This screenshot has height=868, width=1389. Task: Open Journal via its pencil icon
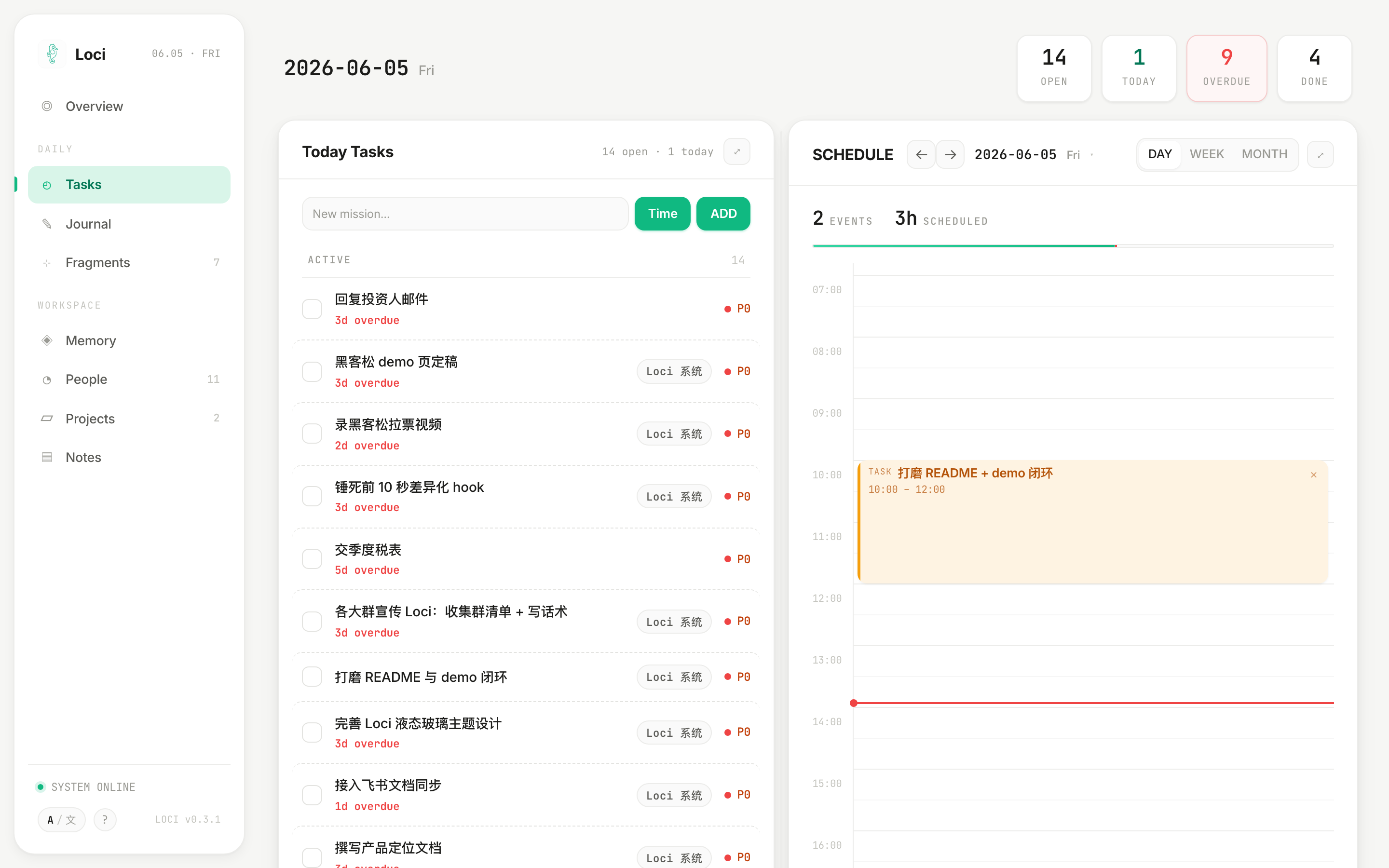47,224
